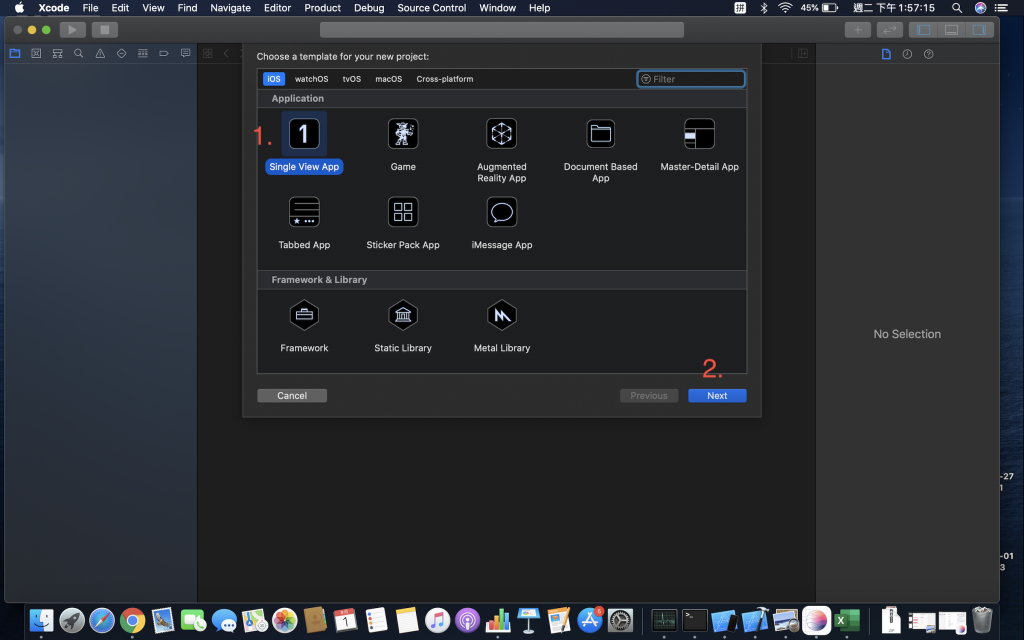Open the Apple menu
This screenshot has height=640, width=1024.
click(20, 8)
